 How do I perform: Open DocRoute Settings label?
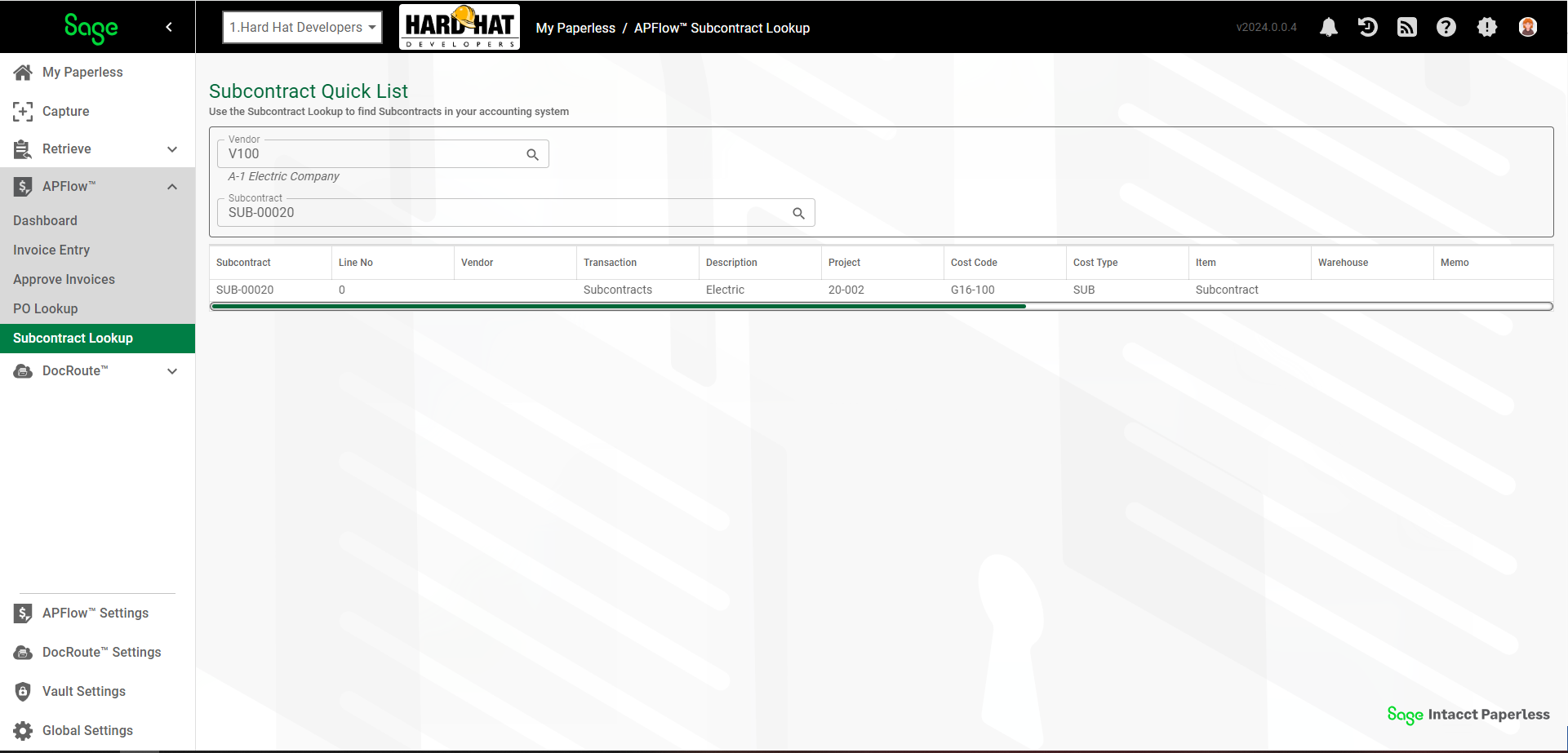[x=101, y=653]
